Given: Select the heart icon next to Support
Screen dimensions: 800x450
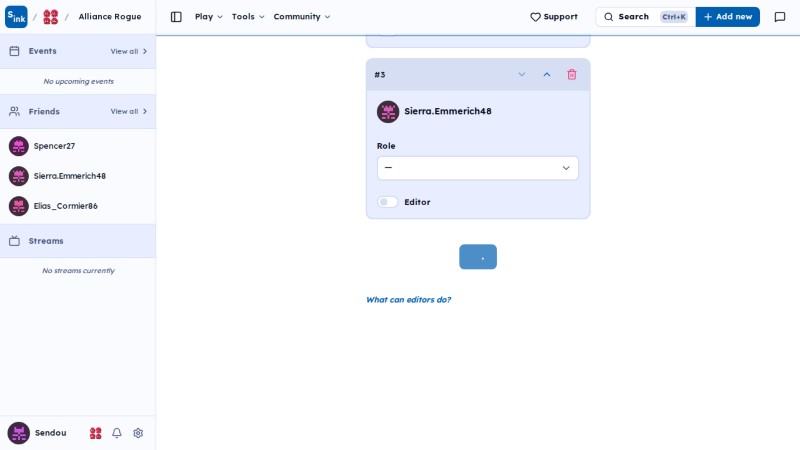Looking at the screenshot, I should pyautogui.click(x=535, y=17).
